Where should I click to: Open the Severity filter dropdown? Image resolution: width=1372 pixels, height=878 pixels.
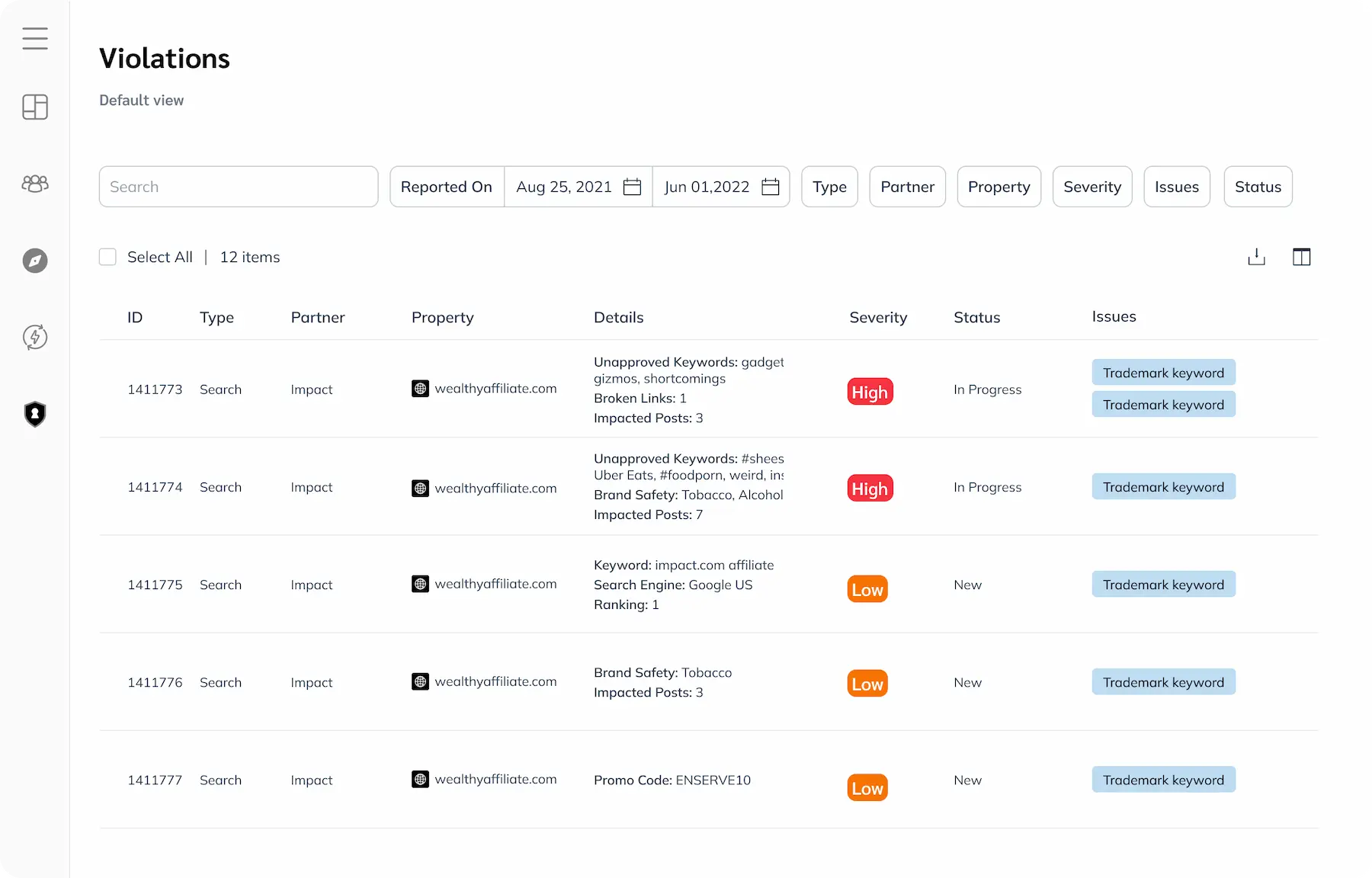pos(1092,187)
